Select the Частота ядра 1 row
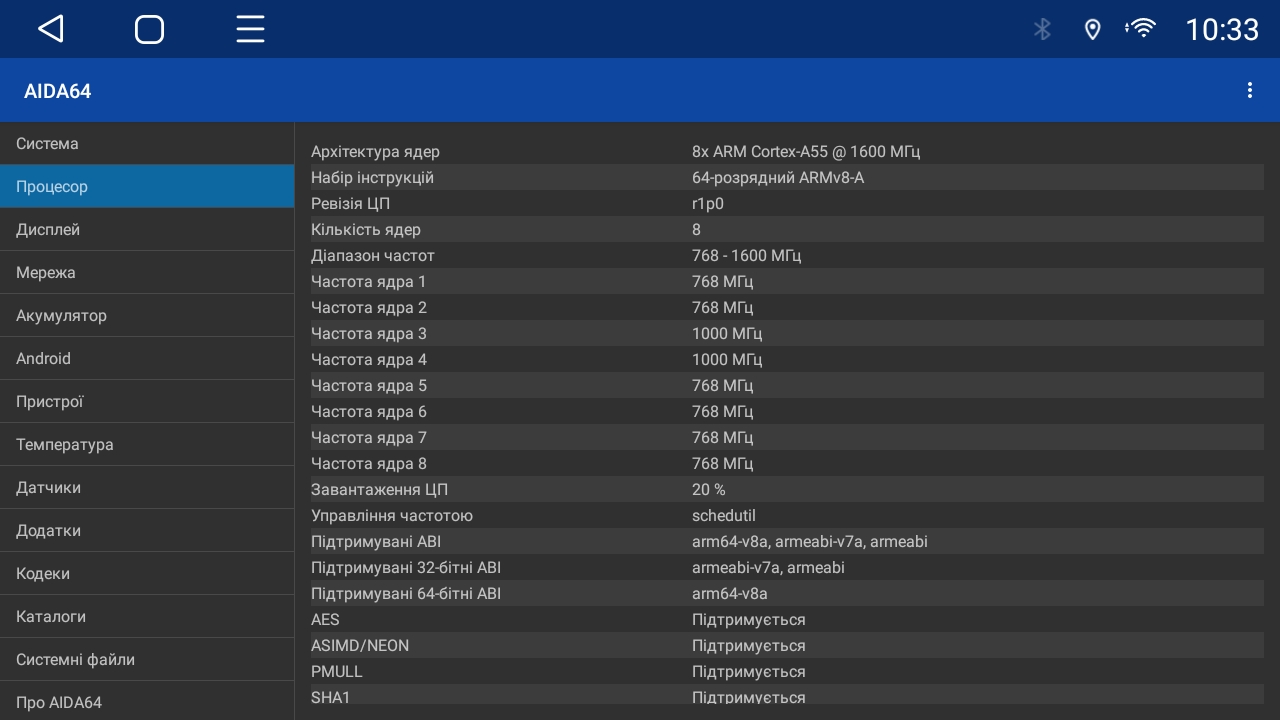 [787, 282]
